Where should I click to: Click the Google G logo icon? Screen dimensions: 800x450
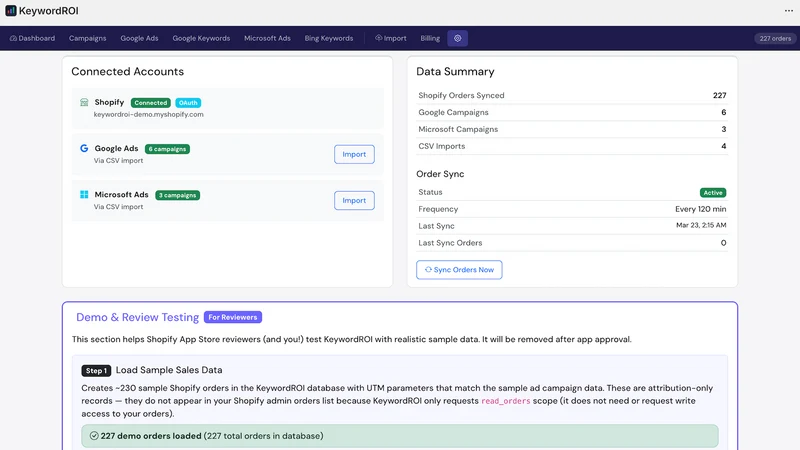click(84, 148)
